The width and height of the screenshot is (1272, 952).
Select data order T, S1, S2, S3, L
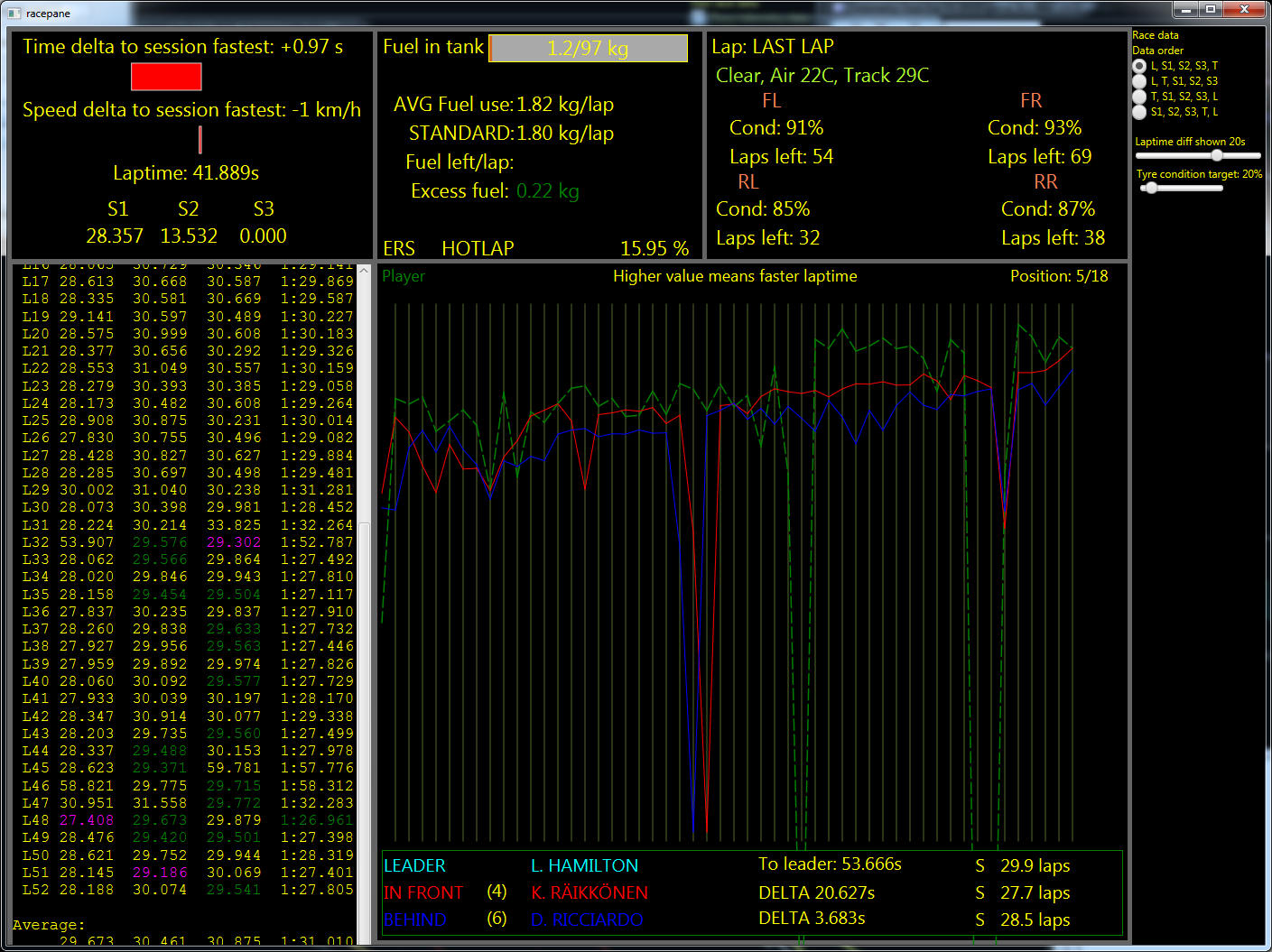(x=1140, y=97)
